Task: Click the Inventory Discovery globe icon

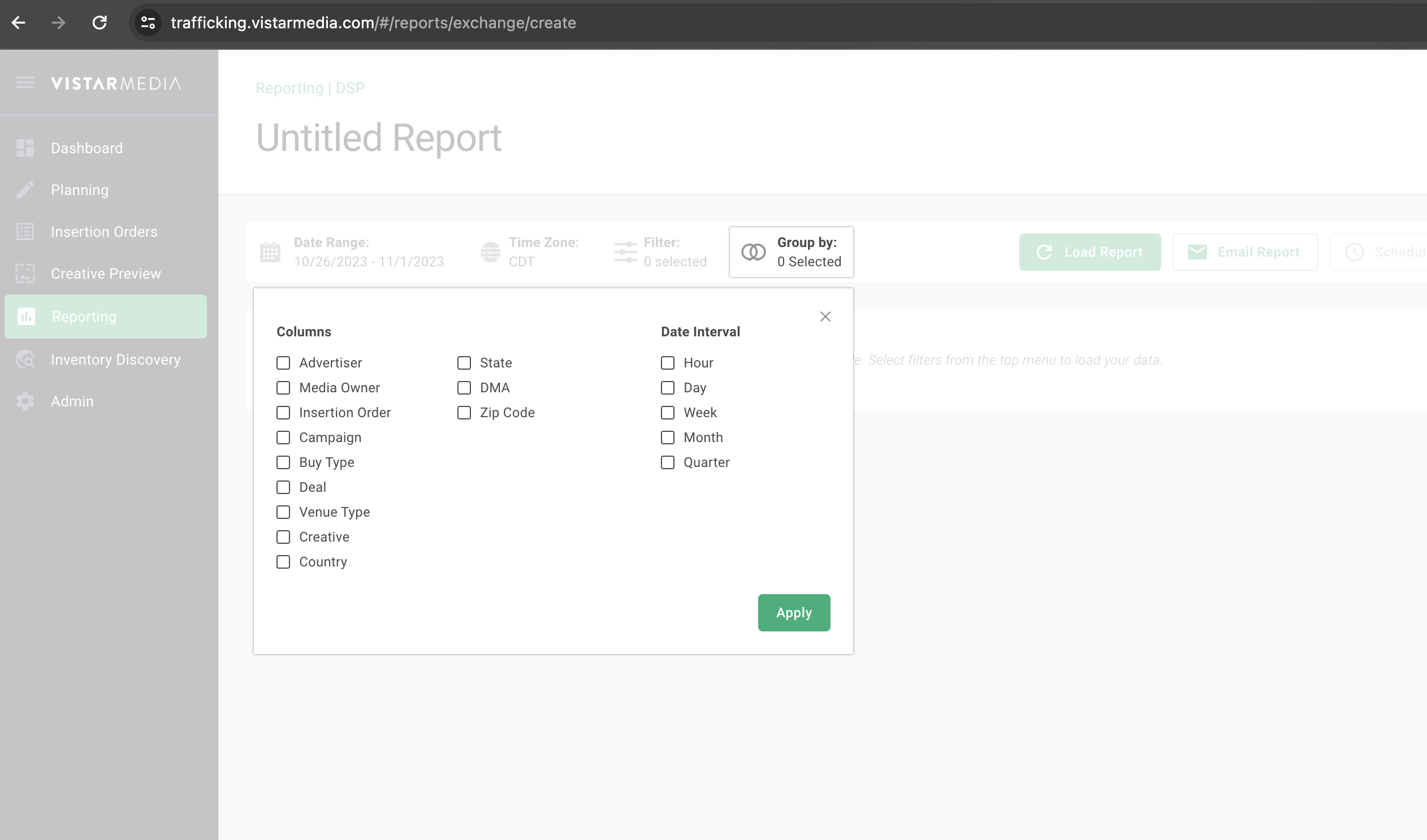Action: (25, 360)
